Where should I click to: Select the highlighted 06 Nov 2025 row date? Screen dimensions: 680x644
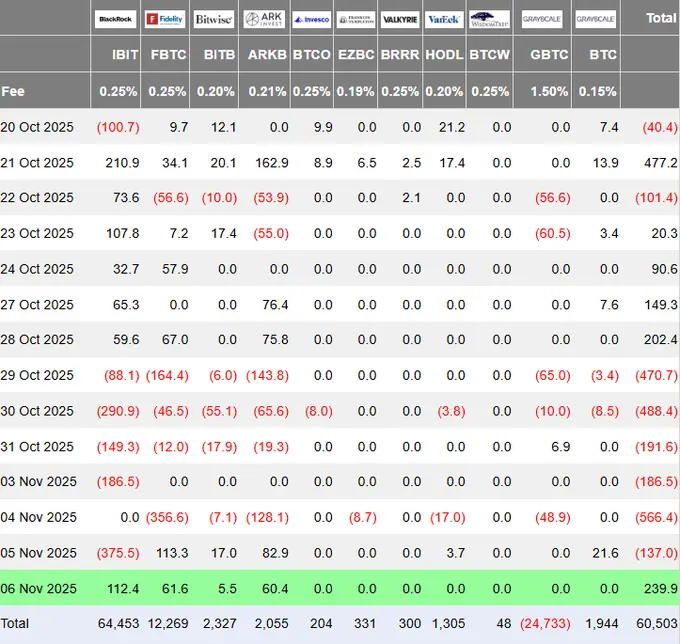38,588
